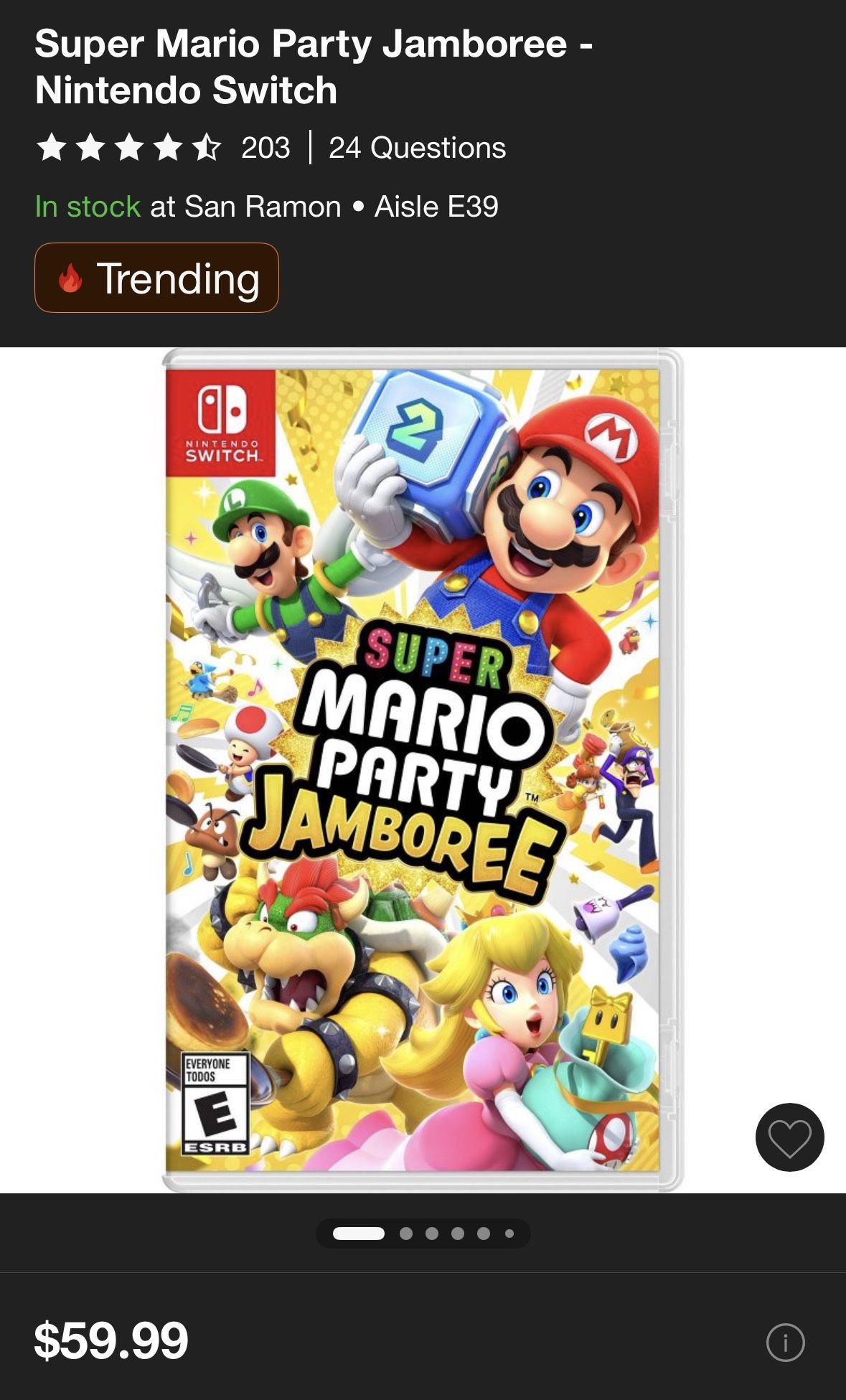The image size is (846, 1400).
Task: Tap the ESRB Everyone rating box
Action: pyautogui.click(x=216, y=1104)
